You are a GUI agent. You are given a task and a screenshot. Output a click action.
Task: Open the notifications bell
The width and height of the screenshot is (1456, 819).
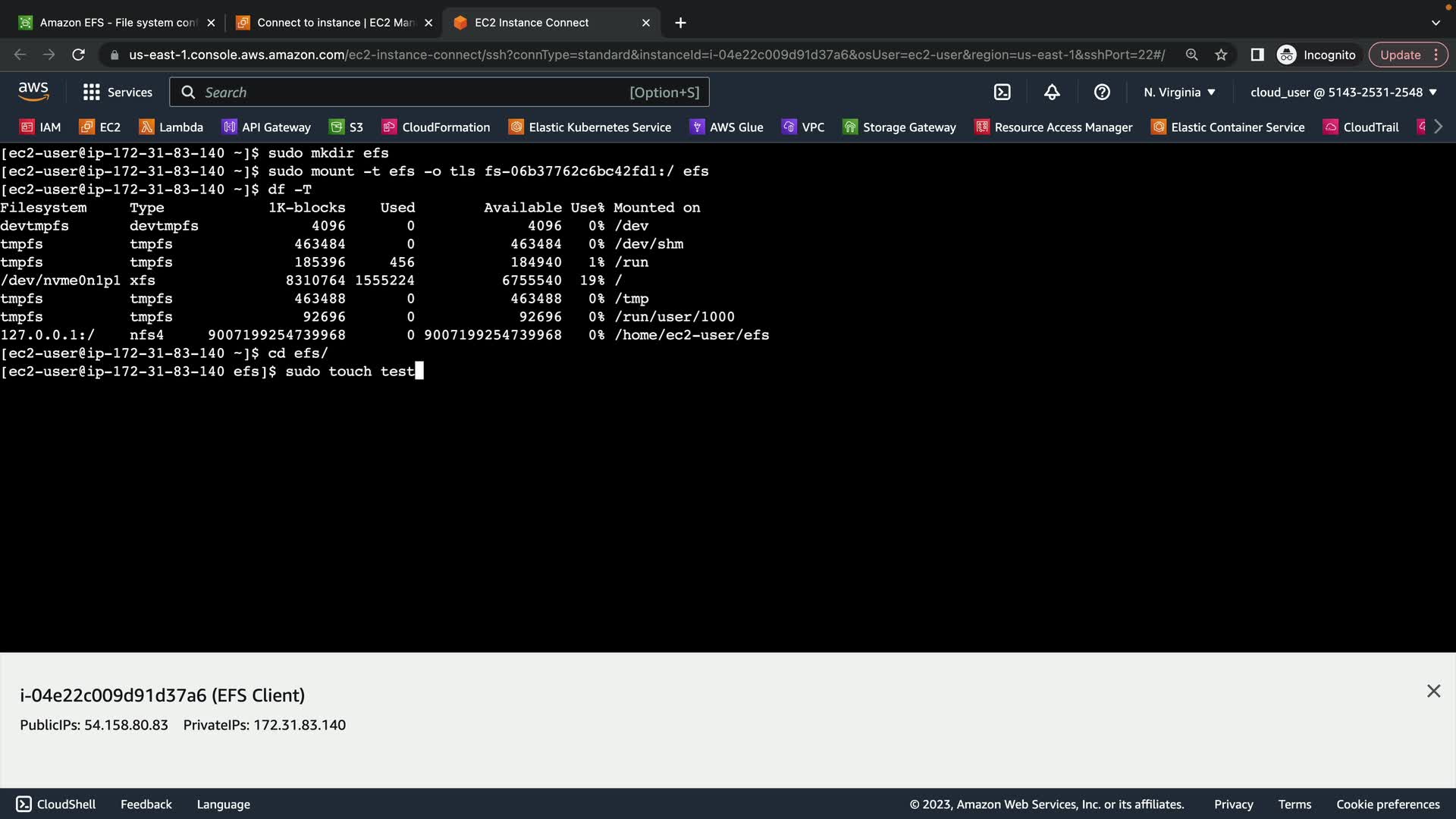click(x=1052, y=92)
